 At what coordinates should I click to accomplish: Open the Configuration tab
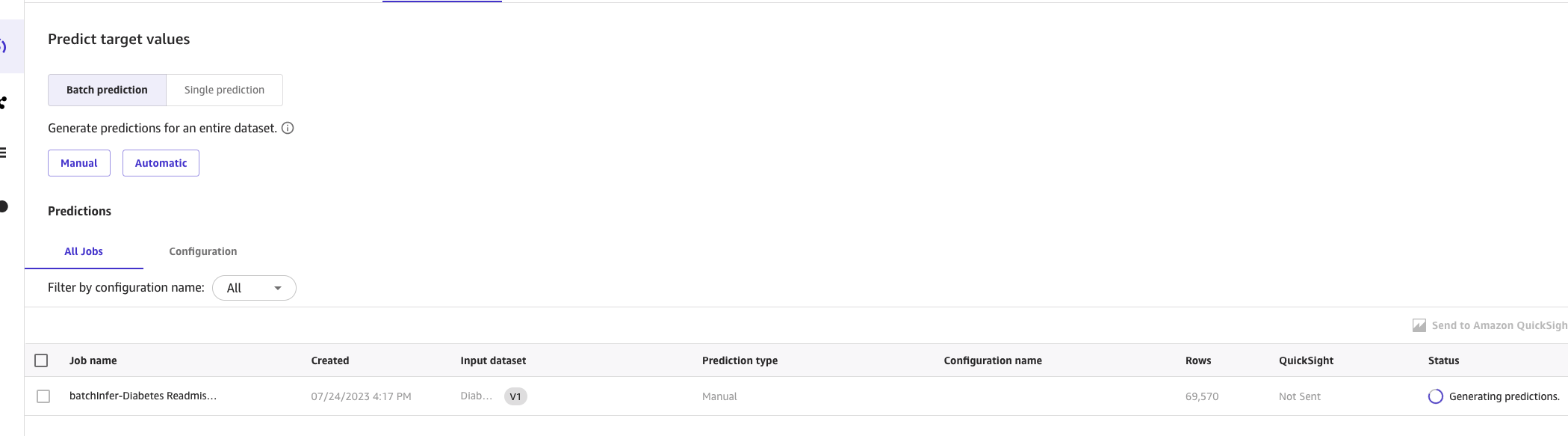202,251
